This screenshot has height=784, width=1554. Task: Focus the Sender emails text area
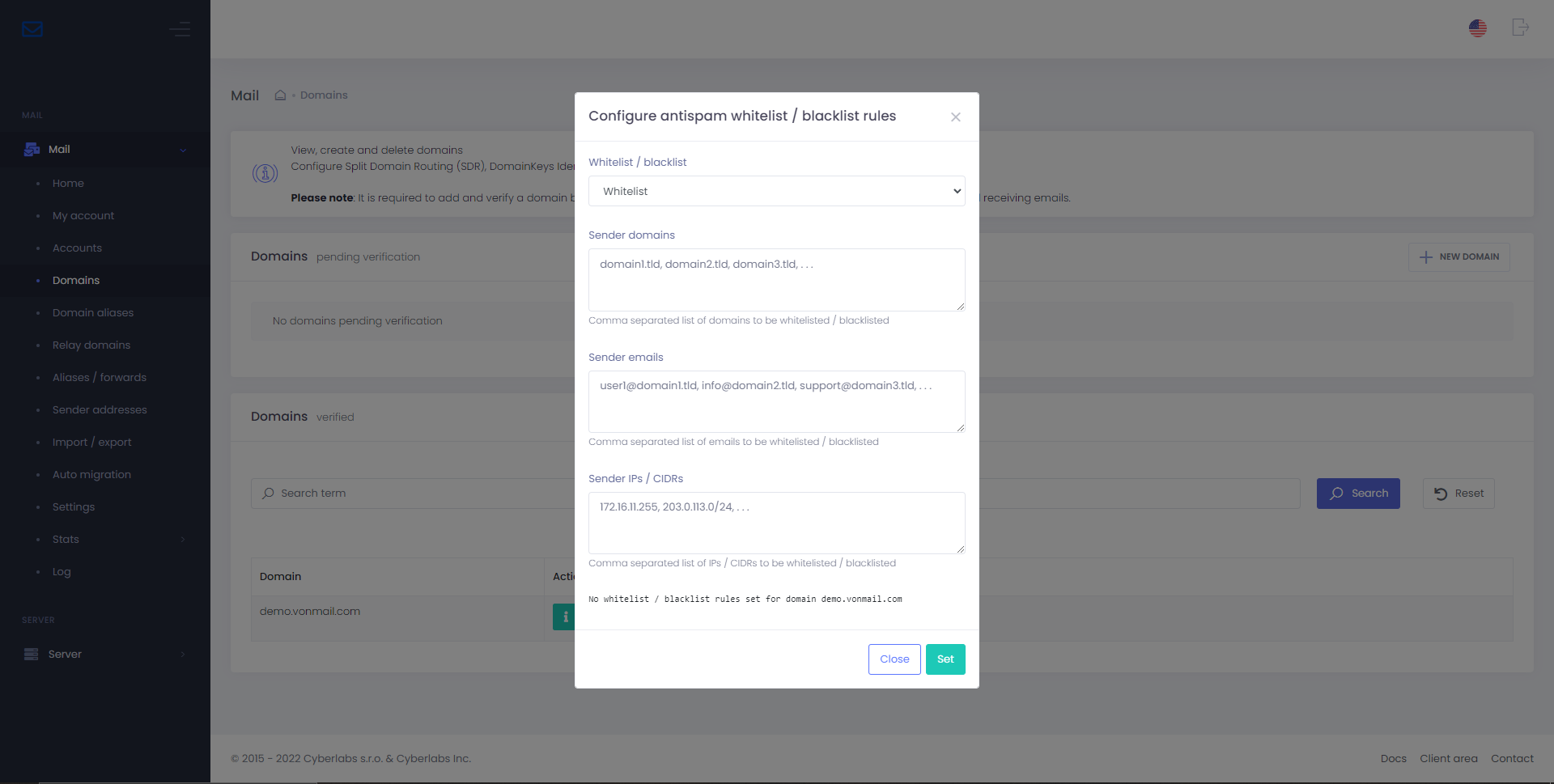tap(776, 401)
